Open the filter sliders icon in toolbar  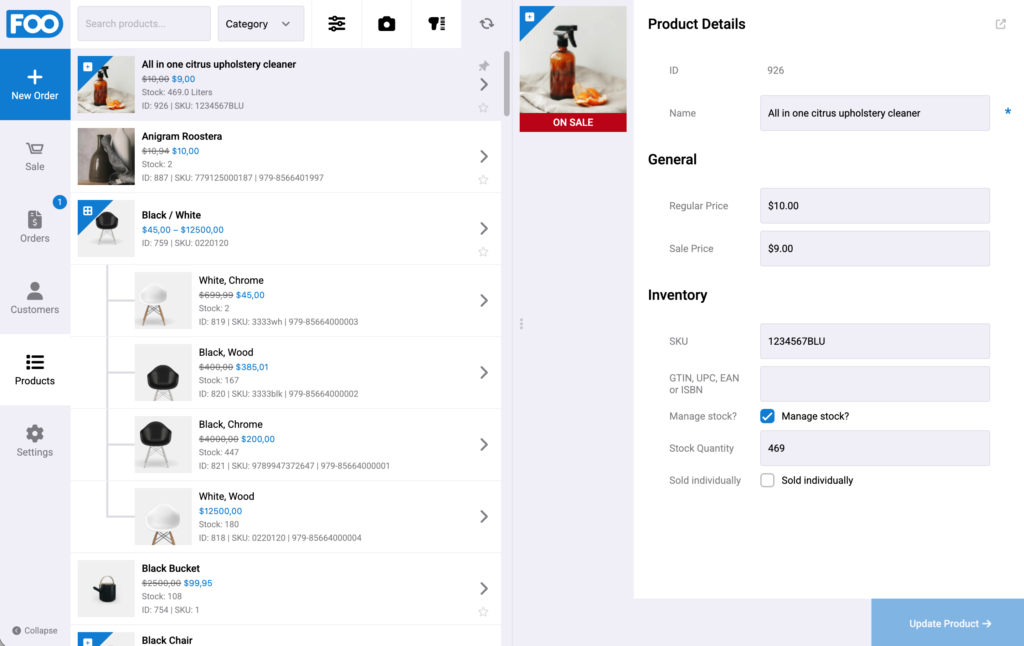click(x=336, y=24)
